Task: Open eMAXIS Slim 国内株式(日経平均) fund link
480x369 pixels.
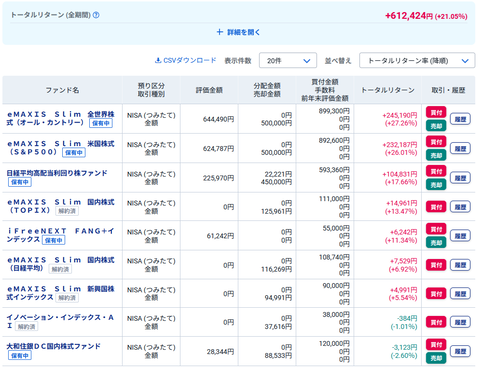Action: click(x=60, y=264)
